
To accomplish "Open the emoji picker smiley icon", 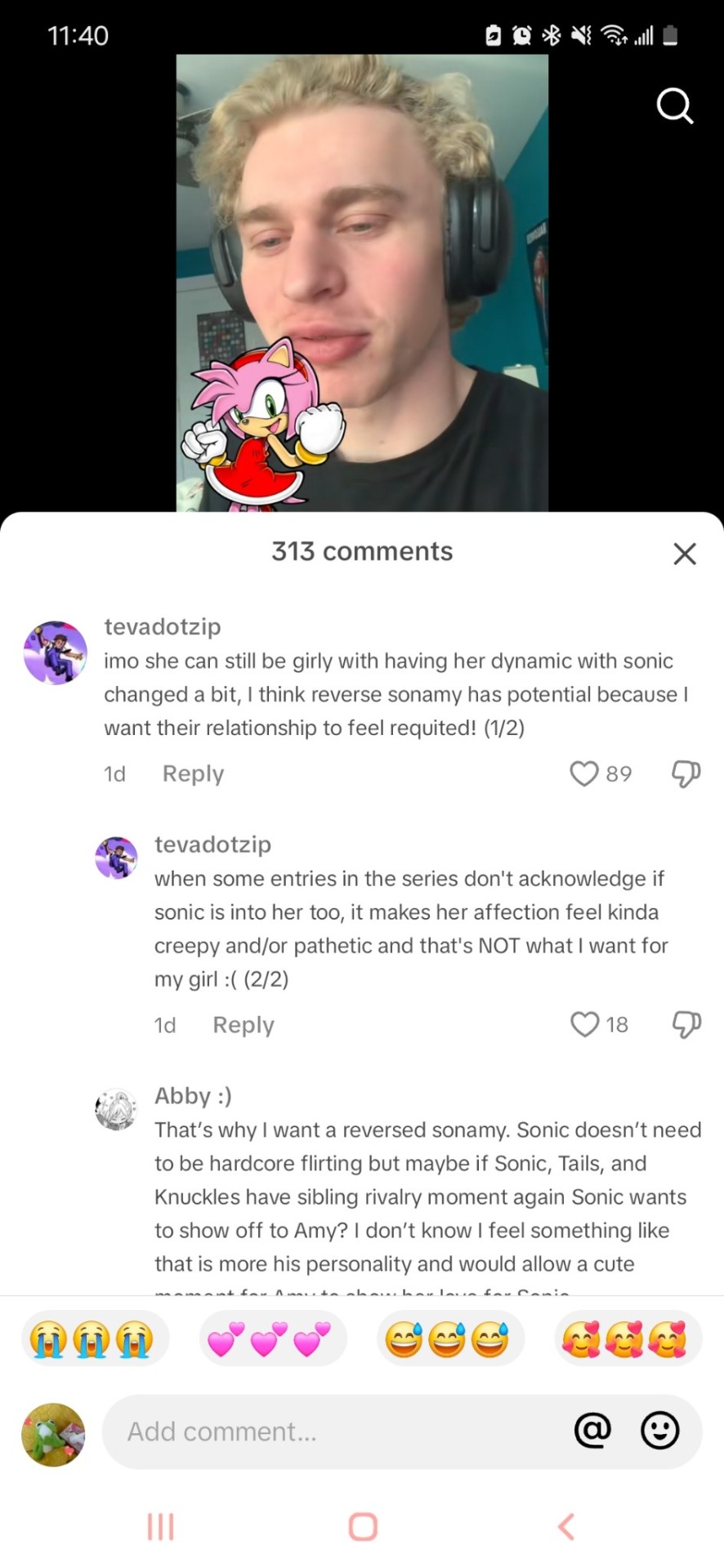I will (x=659, y=1430).
